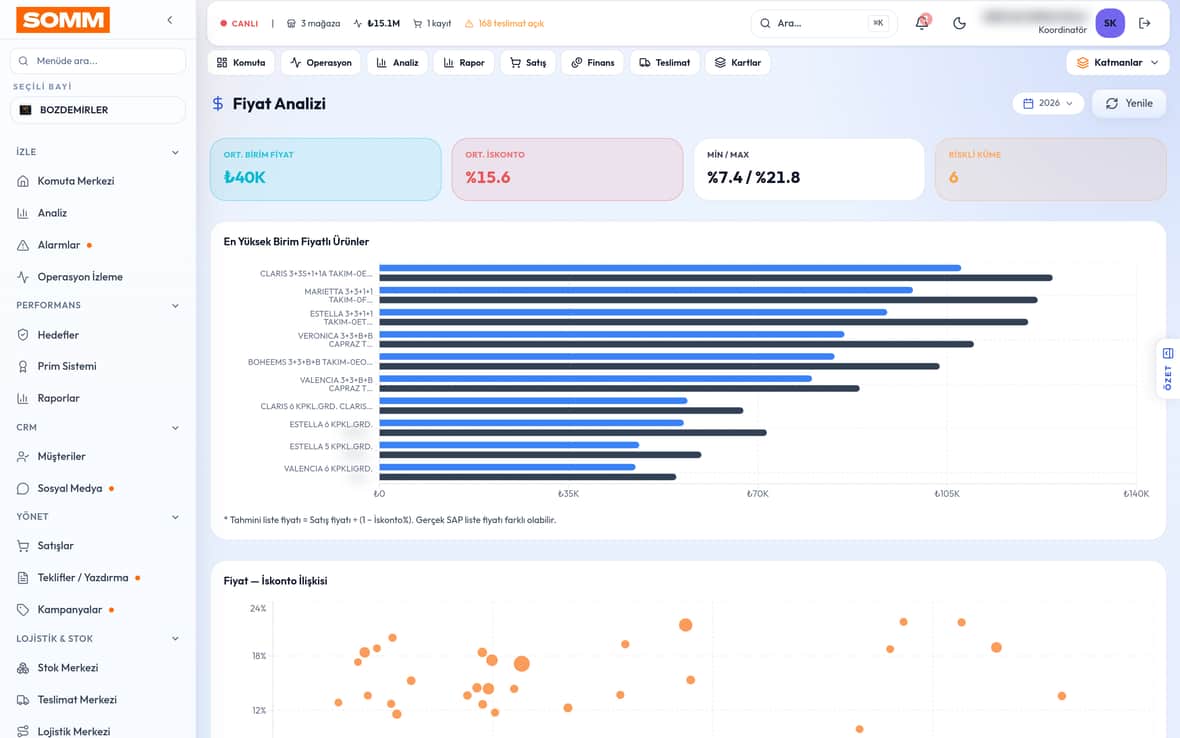
Task: Focus the Menüde ara search field
Action: (98, 61)
